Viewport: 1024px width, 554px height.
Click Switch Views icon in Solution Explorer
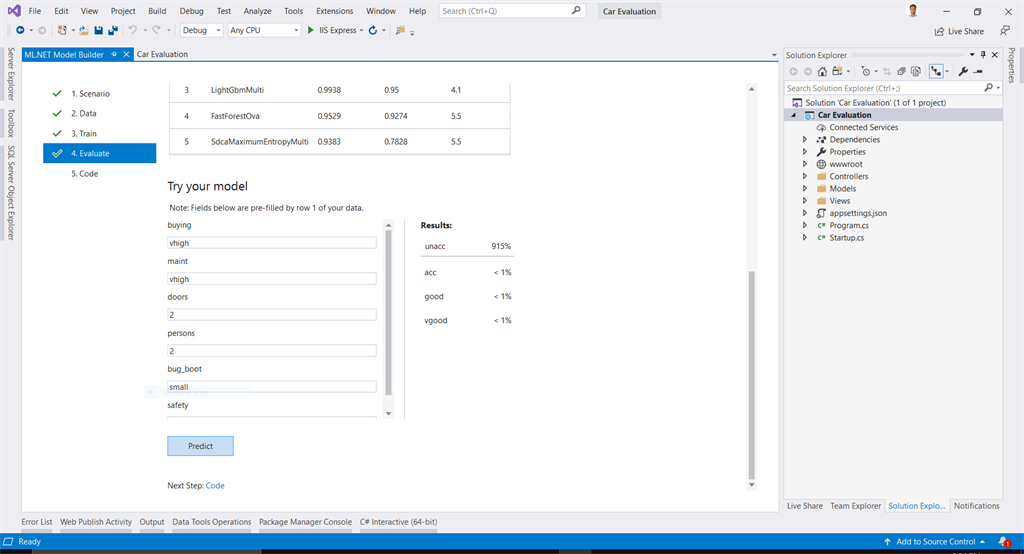point(838,71)
